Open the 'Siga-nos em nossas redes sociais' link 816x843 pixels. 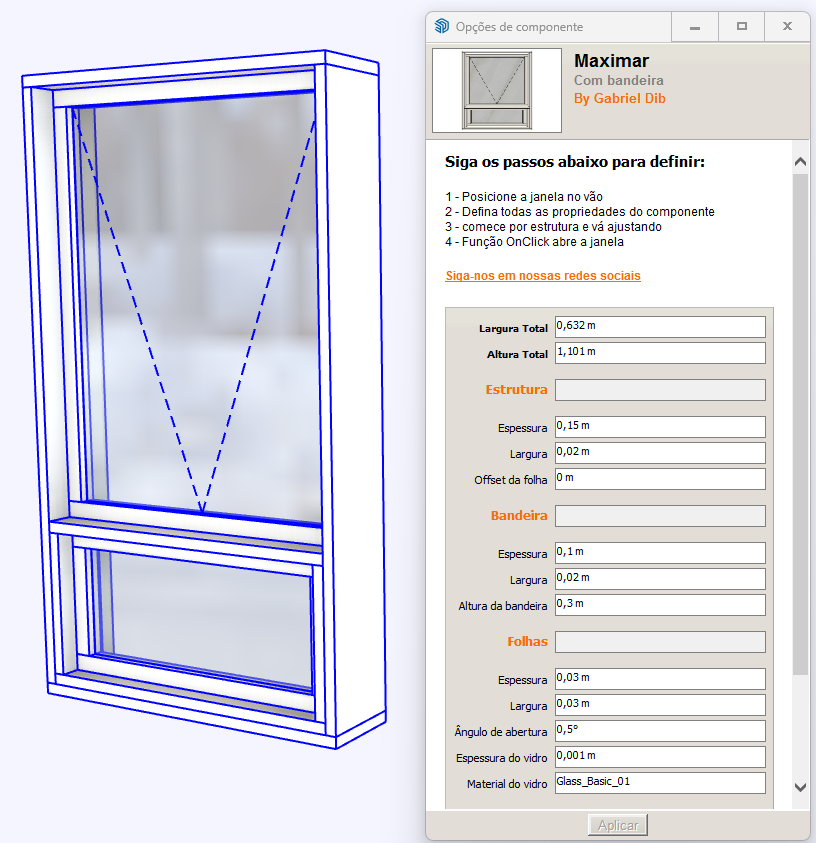click(x=542, y=275)
